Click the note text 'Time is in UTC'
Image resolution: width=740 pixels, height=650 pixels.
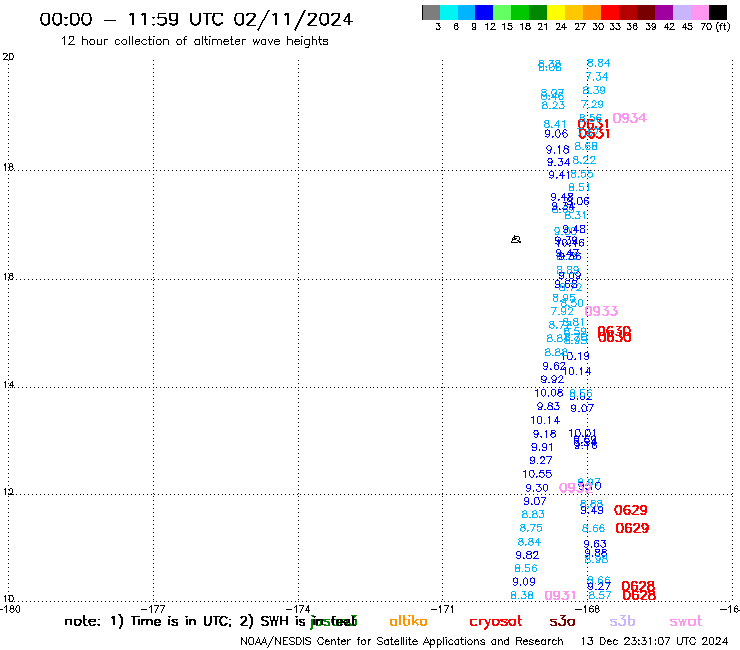point(181,621)
